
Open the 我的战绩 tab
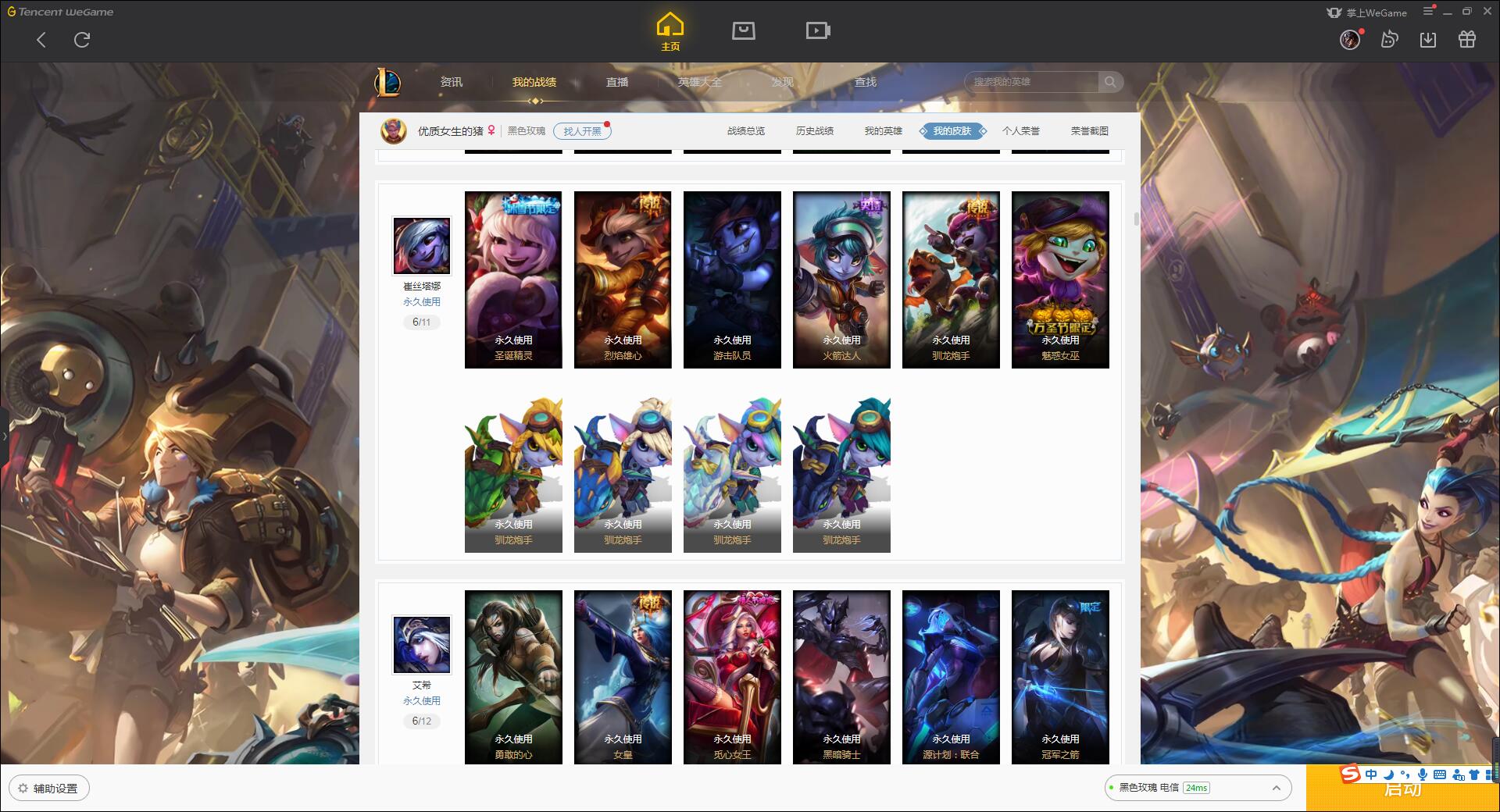(x=534, y=82)
